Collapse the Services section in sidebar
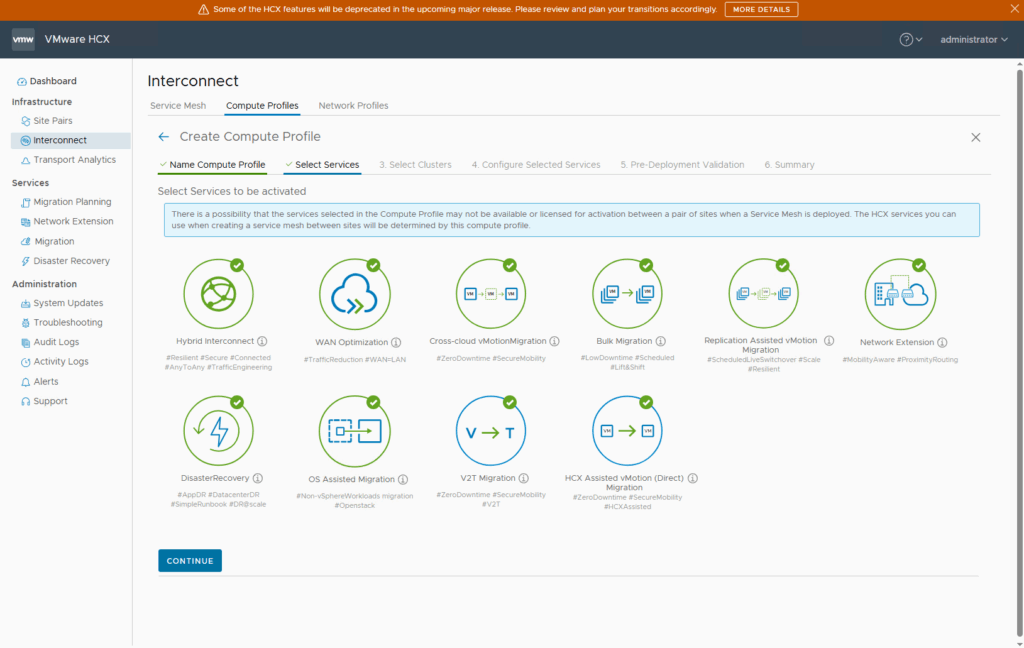The image size is (1024, 648). tap(30, 183)
